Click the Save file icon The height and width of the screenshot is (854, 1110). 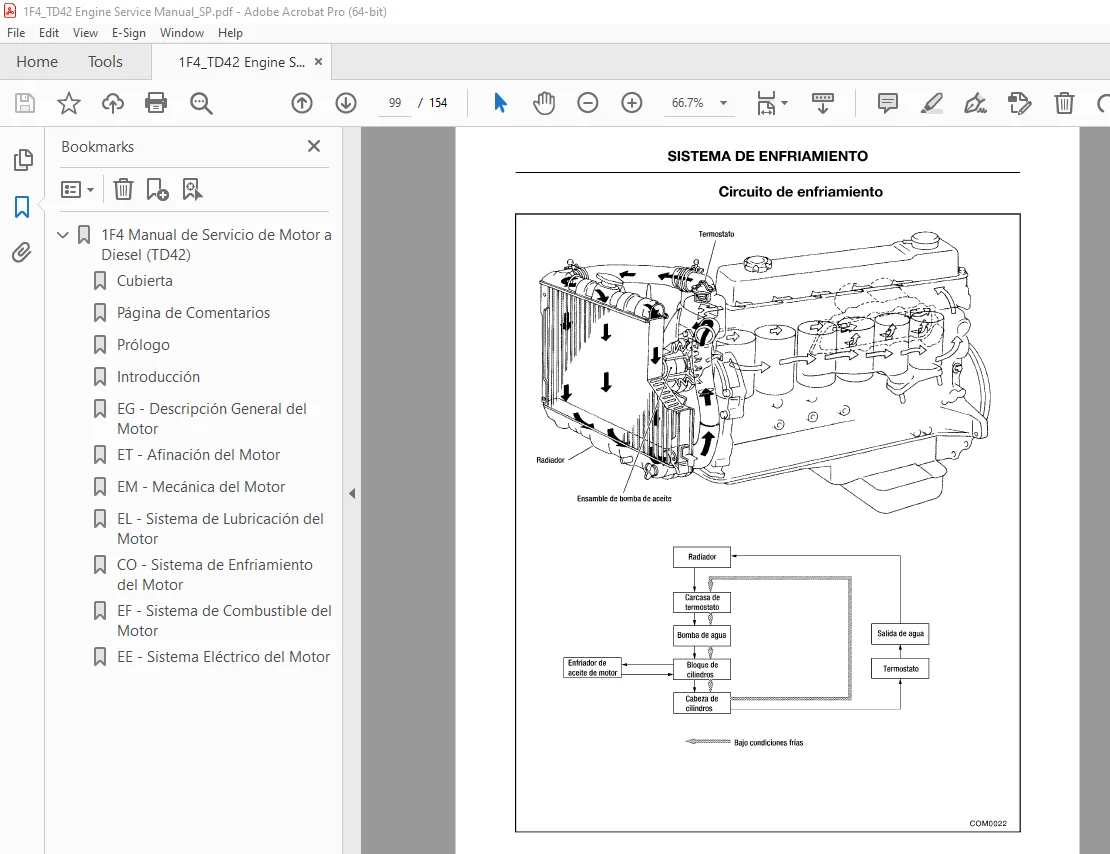point(25,103)
